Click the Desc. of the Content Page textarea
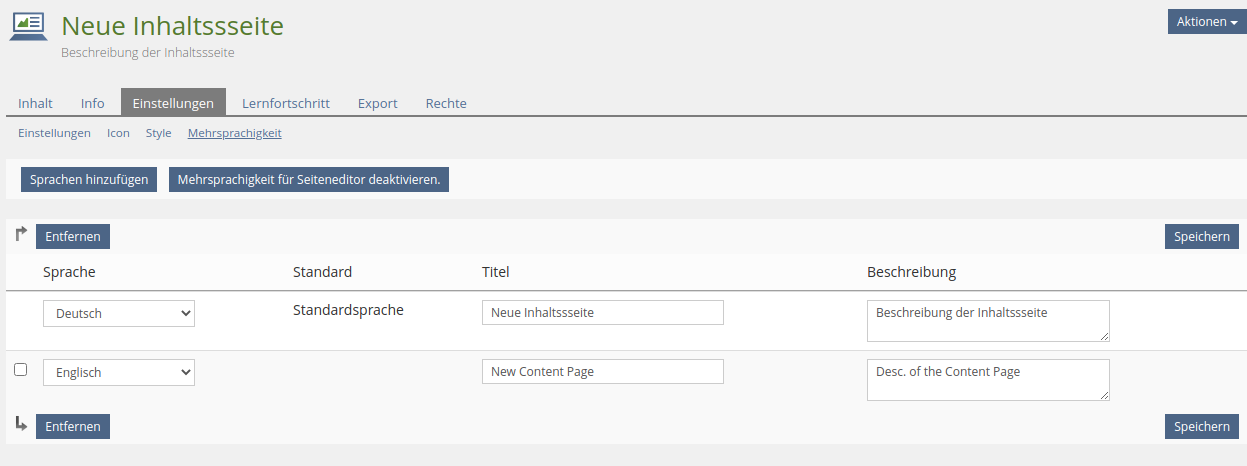The height and width of the screenshot is (466, 1247). click(x=987, y=380)
